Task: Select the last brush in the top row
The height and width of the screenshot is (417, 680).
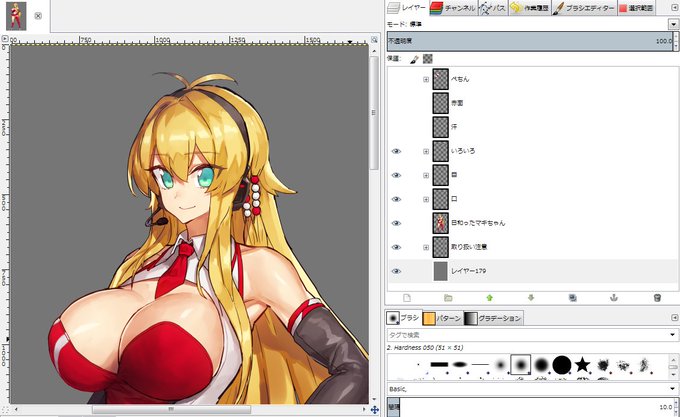Action: click(x=644, y=365)
